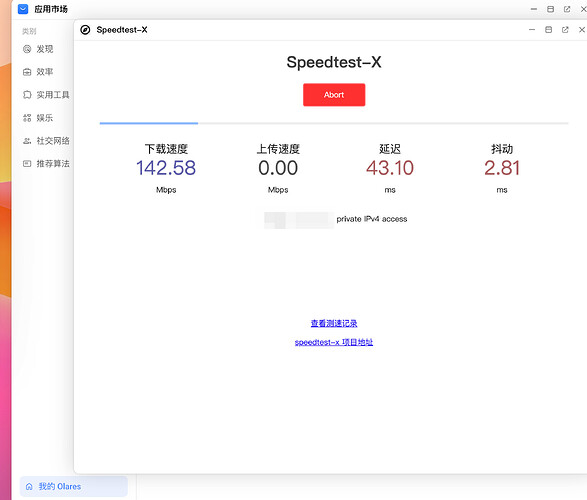Open the speedtest-x 项目地址 link
The width and height of the screenshot is (587, 500).
[x=334, y=342]
